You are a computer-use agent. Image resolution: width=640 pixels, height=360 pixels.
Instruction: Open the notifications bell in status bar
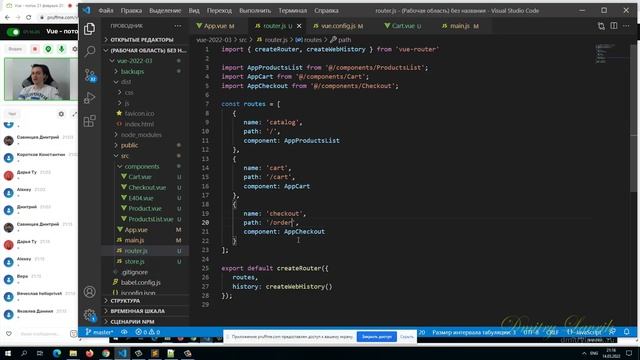pyautogui.click(x=627, y=332)
